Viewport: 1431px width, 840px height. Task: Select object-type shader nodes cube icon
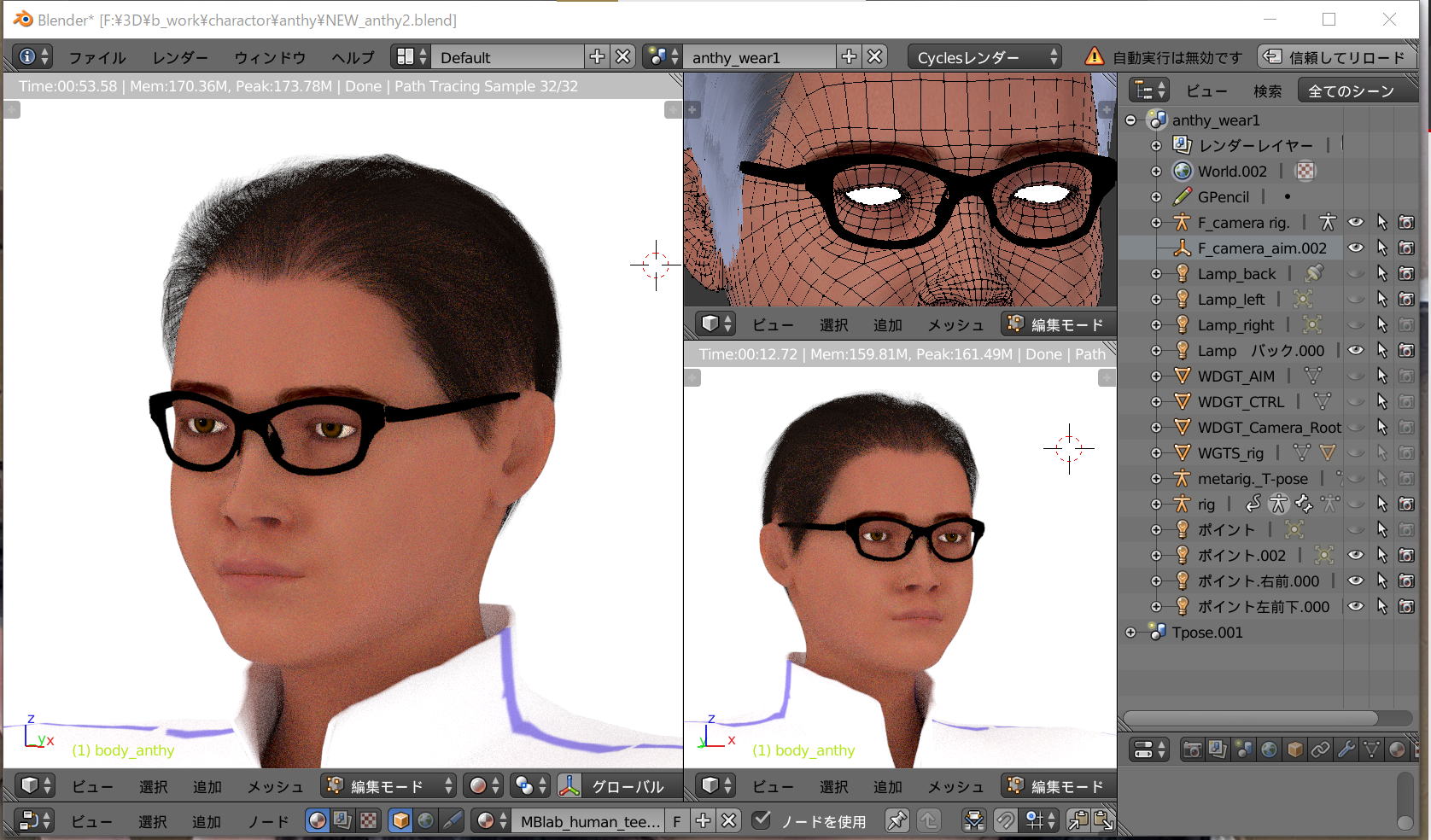pyautogui.click(x=400, y=820)
